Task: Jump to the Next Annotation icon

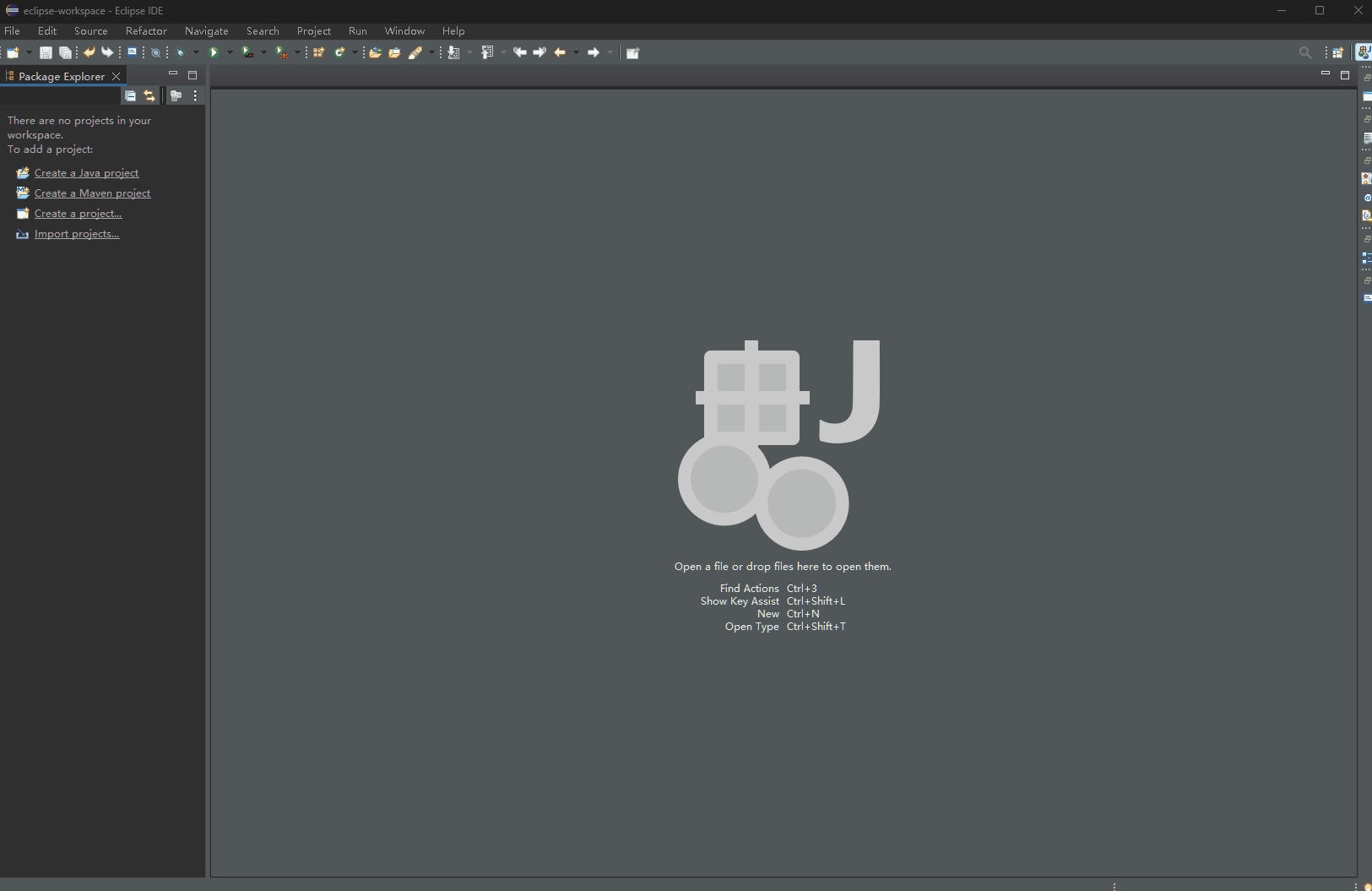Action: coord(453,52)
